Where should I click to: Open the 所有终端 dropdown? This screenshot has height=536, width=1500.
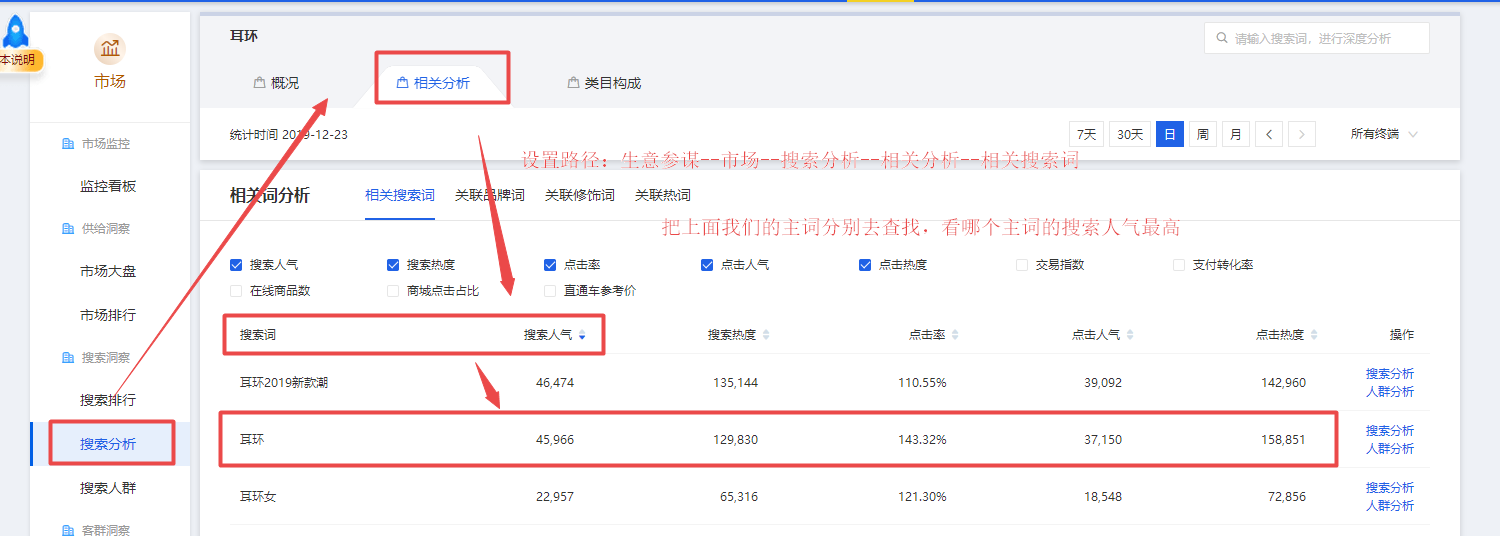pyautogui.click(x=1384, y=134)
